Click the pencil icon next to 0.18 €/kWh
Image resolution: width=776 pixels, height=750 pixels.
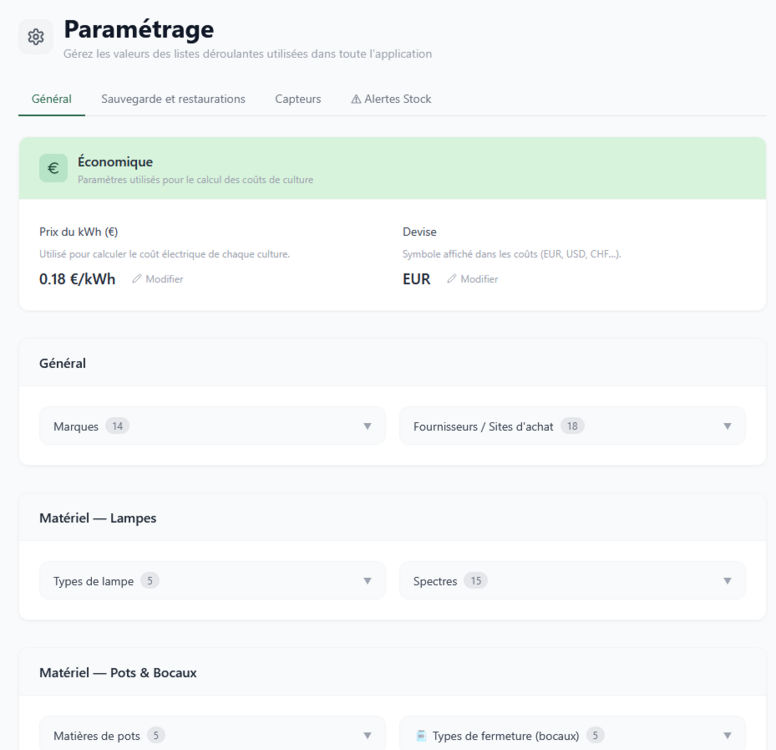point(137,279)
